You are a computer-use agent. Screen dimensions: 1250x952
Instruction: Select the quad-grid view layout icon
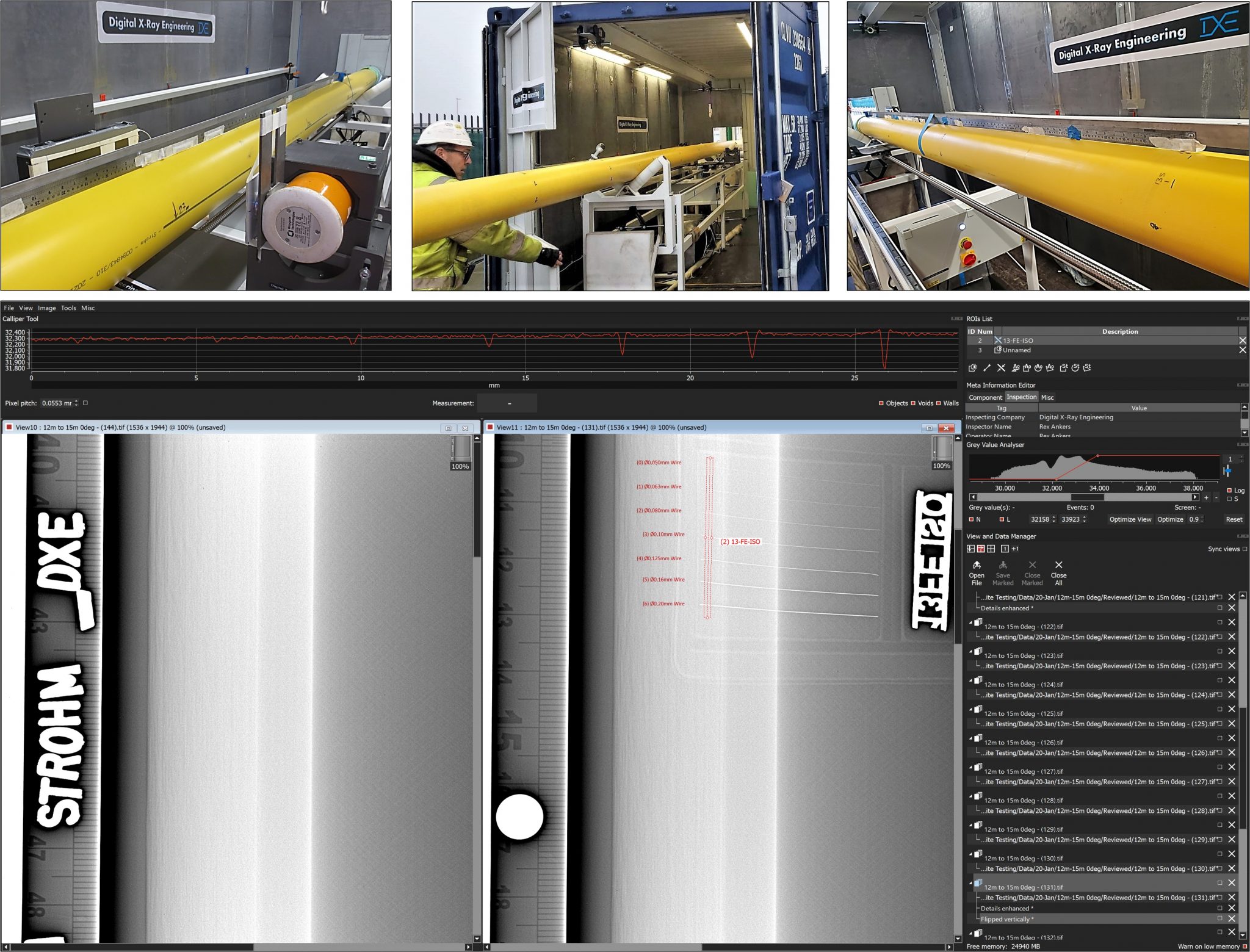pyautogui.click(x=992, y=549)
